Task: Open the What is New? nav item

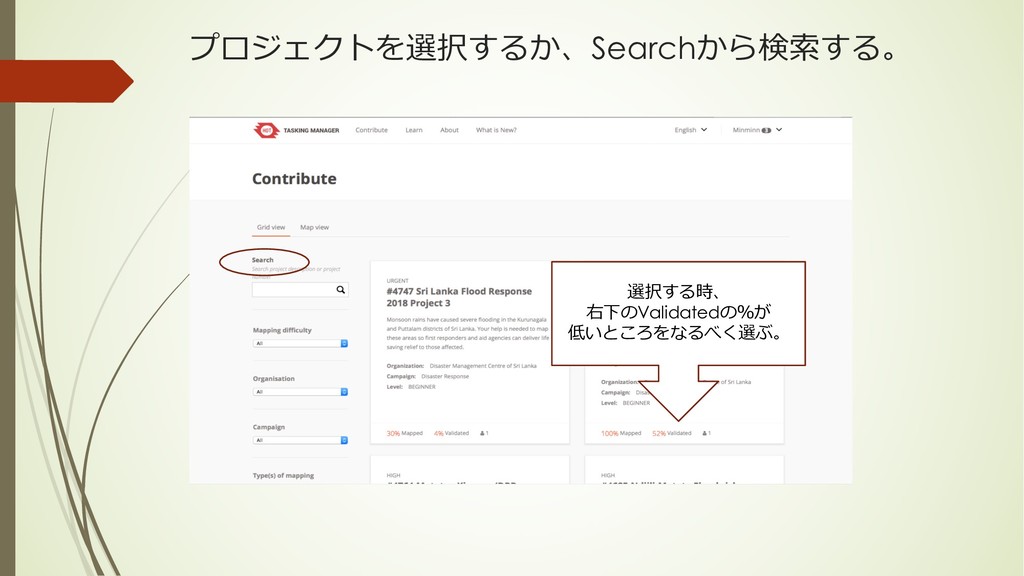Action: 496,130
